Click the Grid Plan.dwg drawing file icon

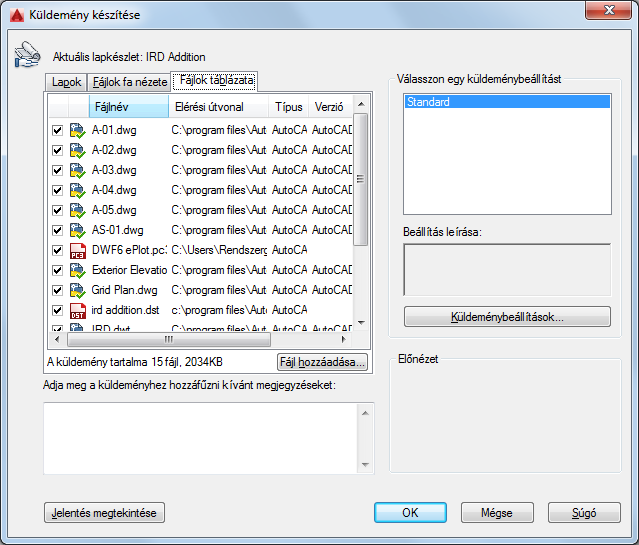(x=77, y=290)
